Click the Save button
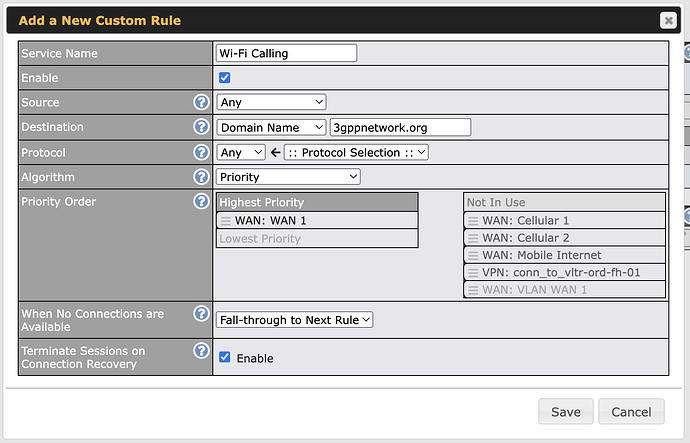Image resolution: width=690 pixels, height=443 pixels. [x=565, y=412]
